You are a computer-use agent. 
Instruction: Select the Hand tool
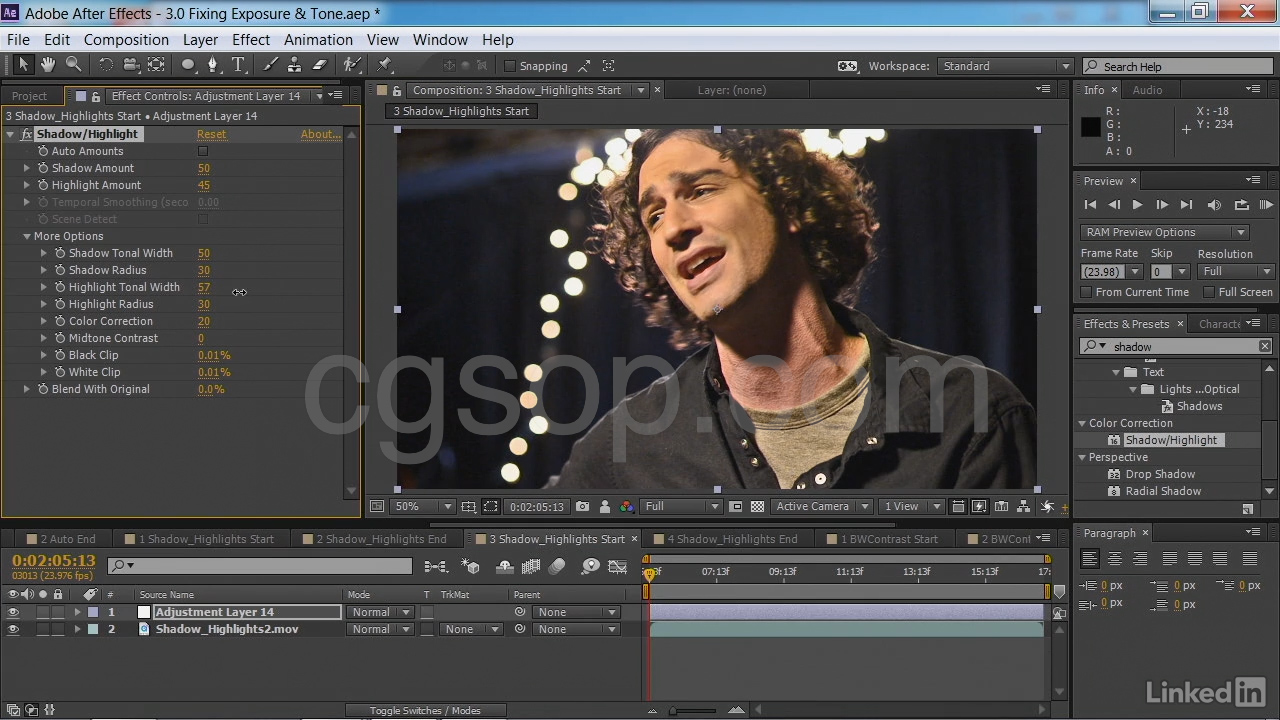point(48,65)
